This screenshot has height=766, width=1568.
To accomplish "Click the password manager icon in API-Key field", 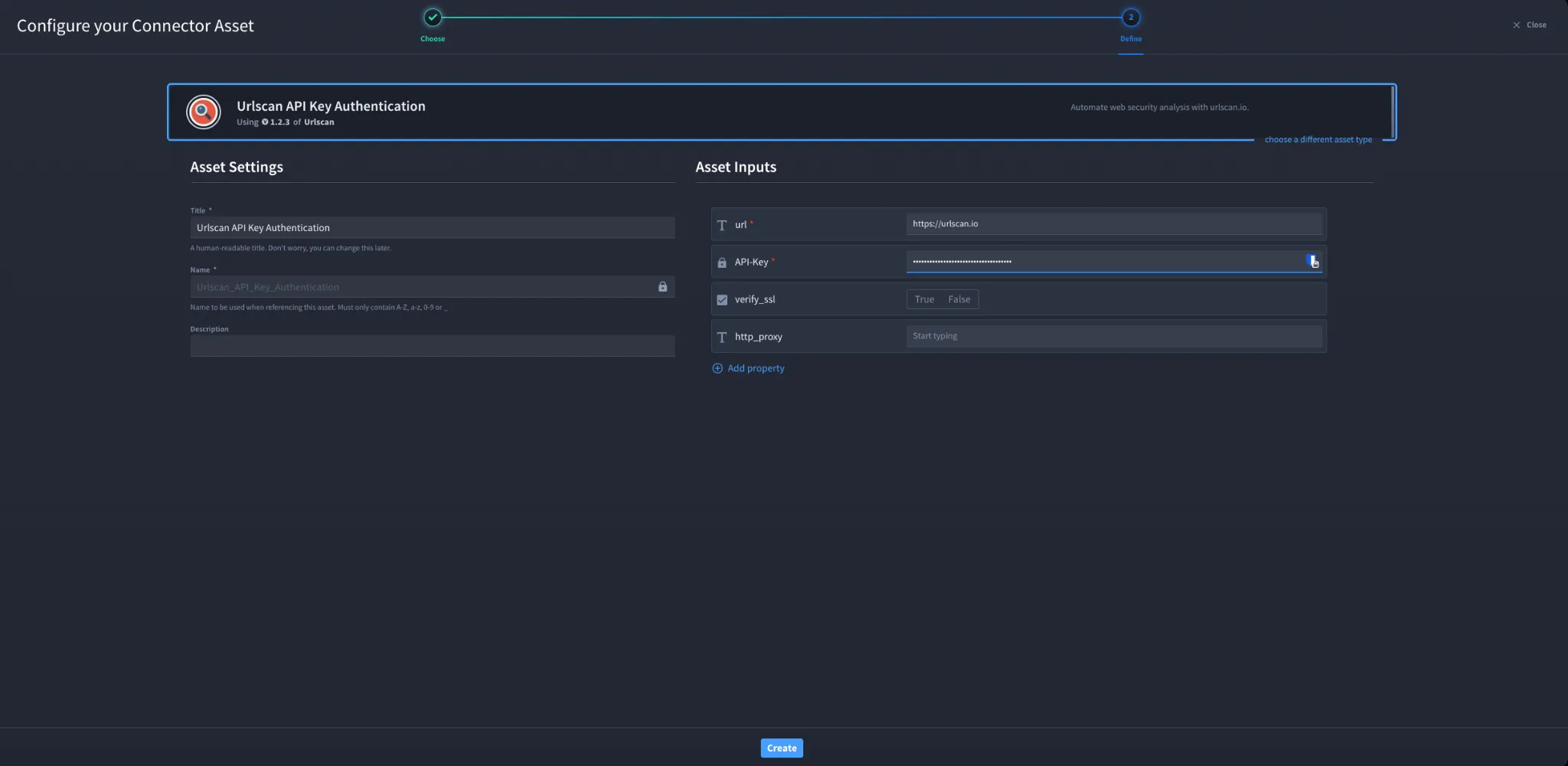I will (x=1313, y=262).
